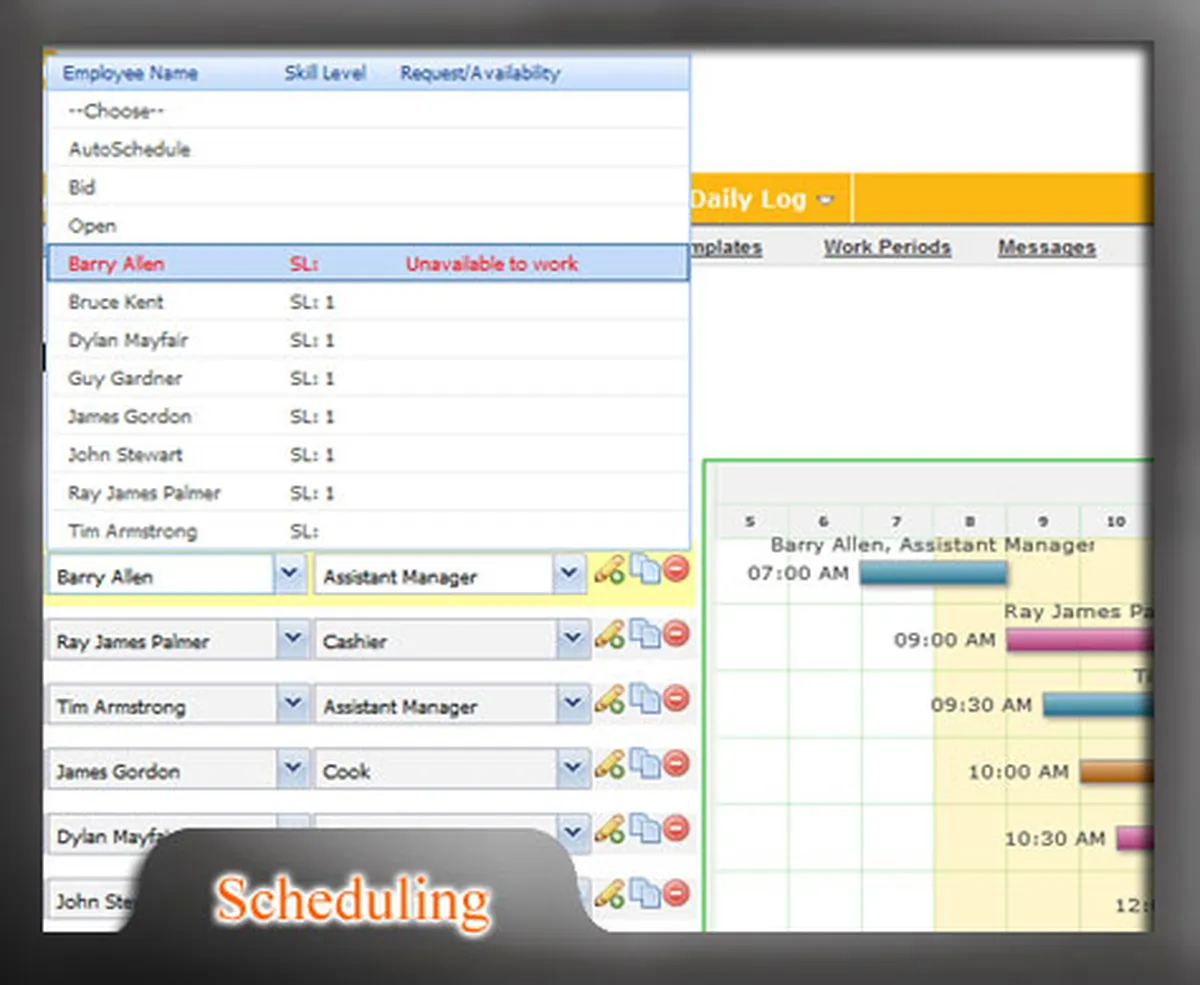Click the Request/Availability column header
This screenshot has height=985, width=1200.
[480, 73]
